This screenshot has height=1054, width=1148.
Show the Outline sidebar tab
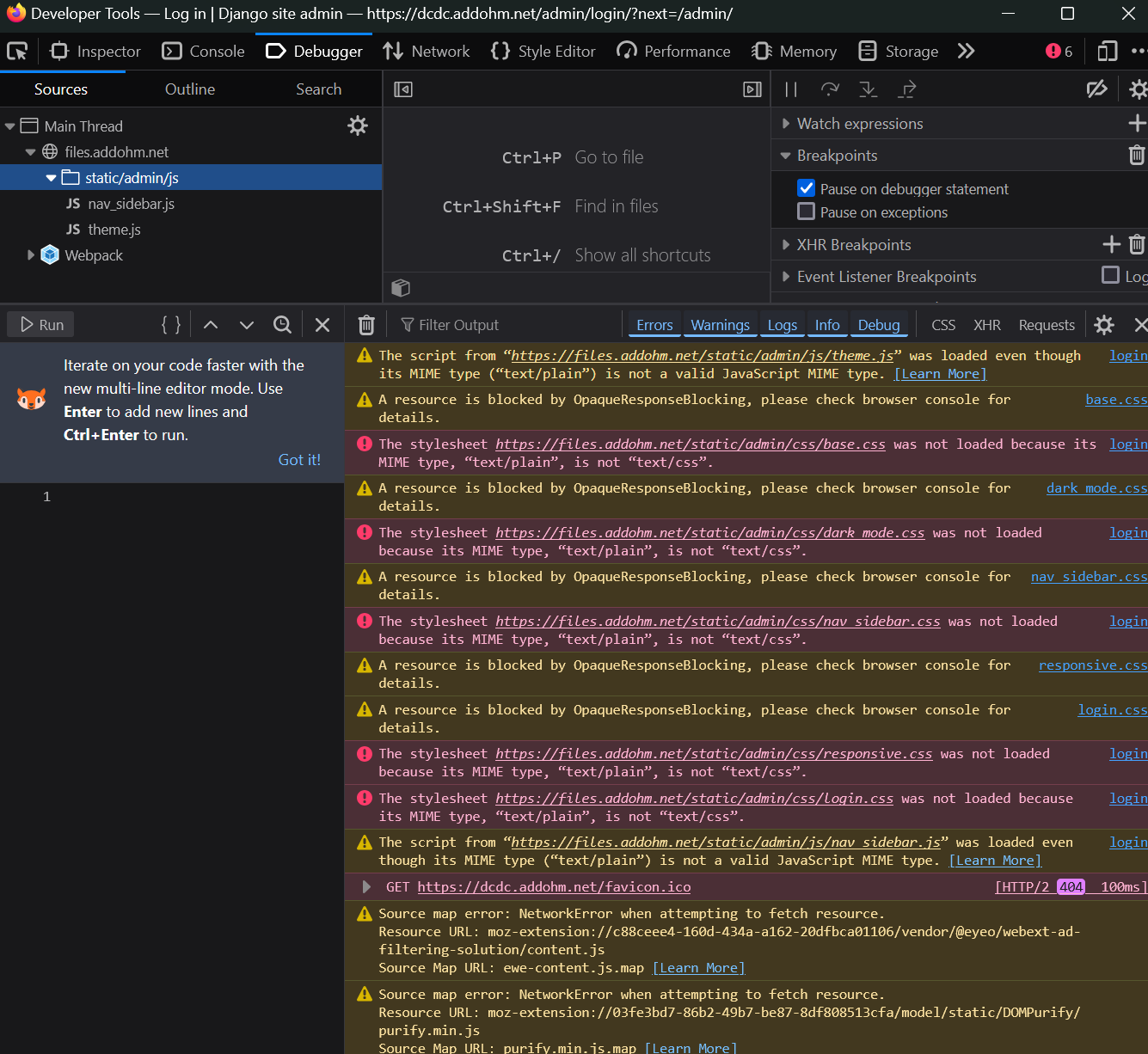click(x=190, y=89)
